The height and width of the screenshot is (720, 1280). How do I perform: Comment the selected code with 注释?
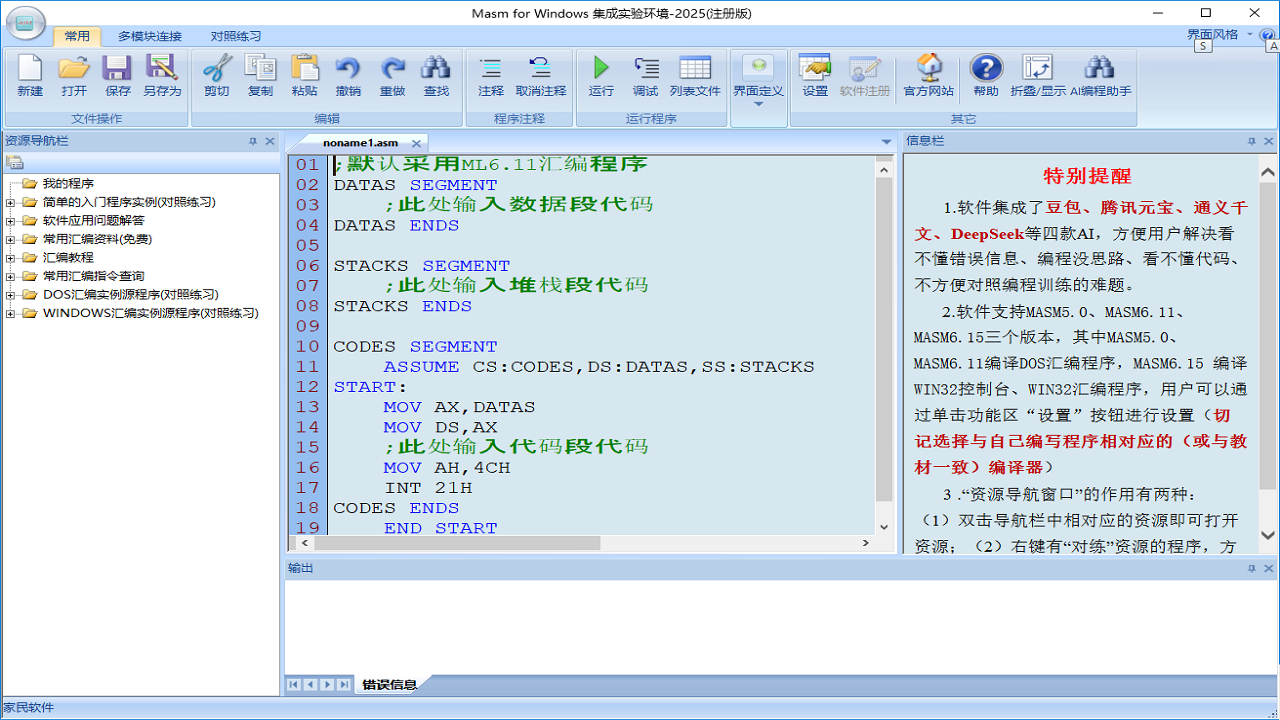coord(491,75)
